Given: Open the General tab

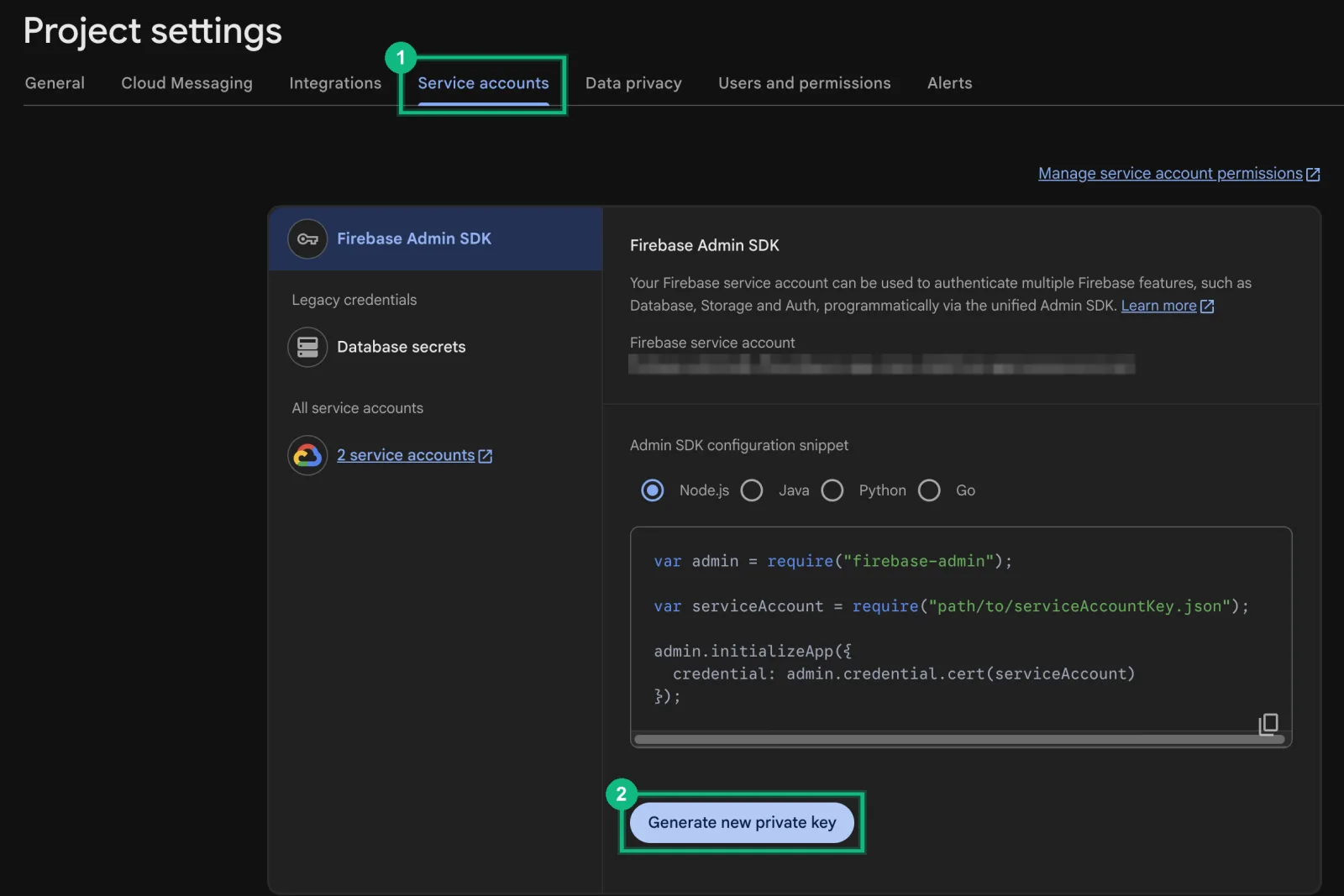Looking at the screenshot, I should pos(55,83).
